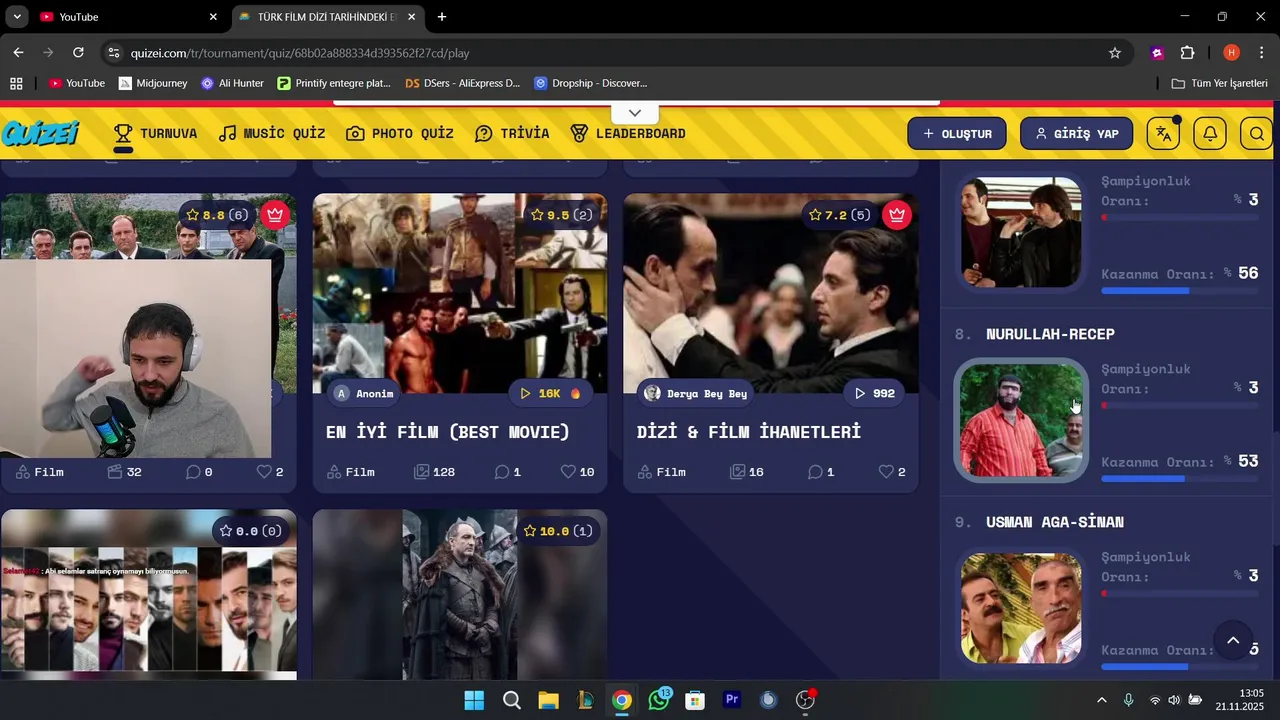Open notifications bell icon
This screenshot has height=720, width=1280.
pos(1210,133)
